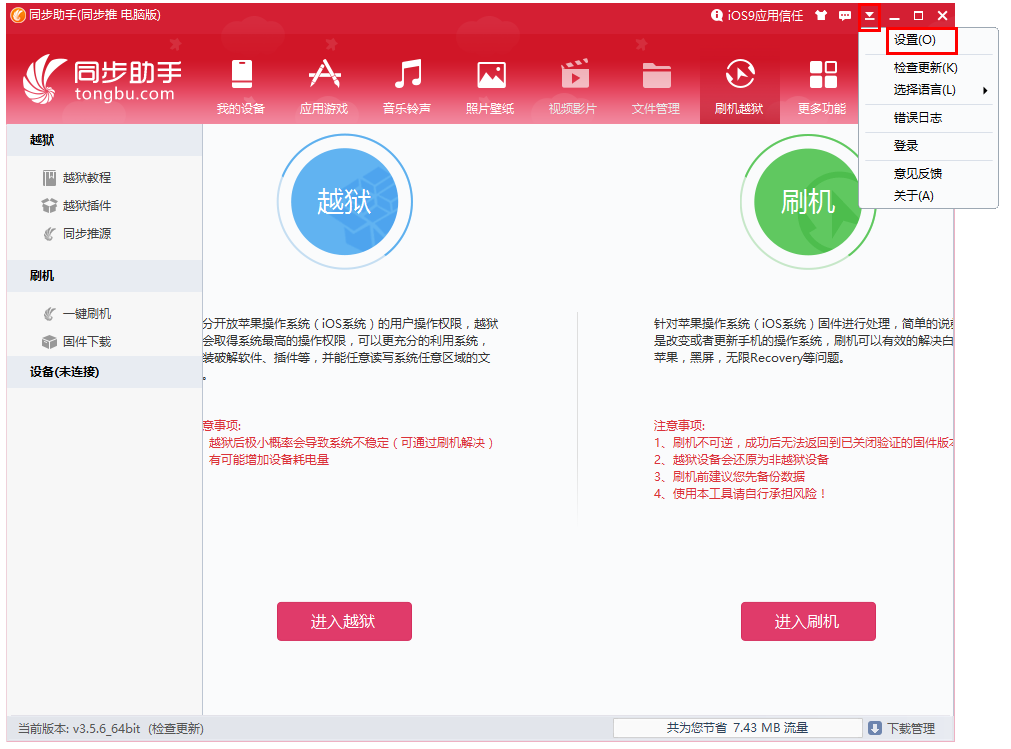Open the 选择语言(L) submenu

point(926,90)
